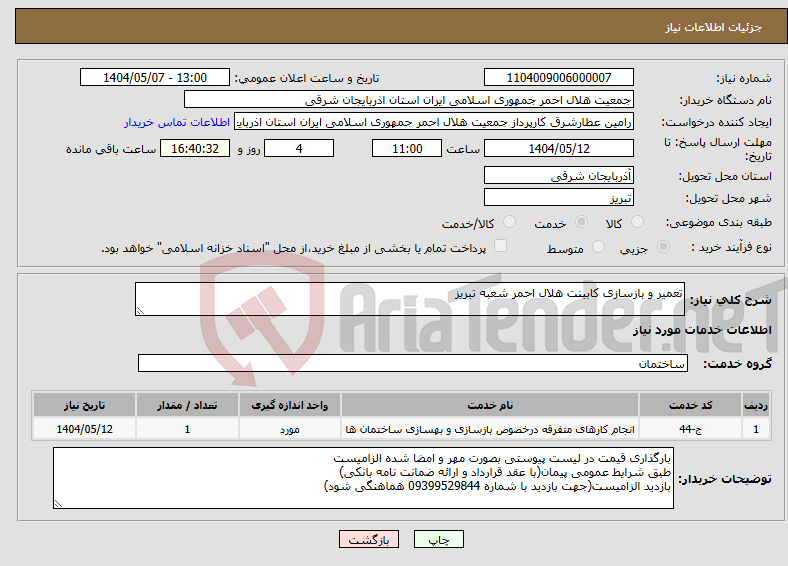This screenshot has width=788, height=566.
Task: Click the طبقه بندی موضوعی label
Action: [719, 222]
